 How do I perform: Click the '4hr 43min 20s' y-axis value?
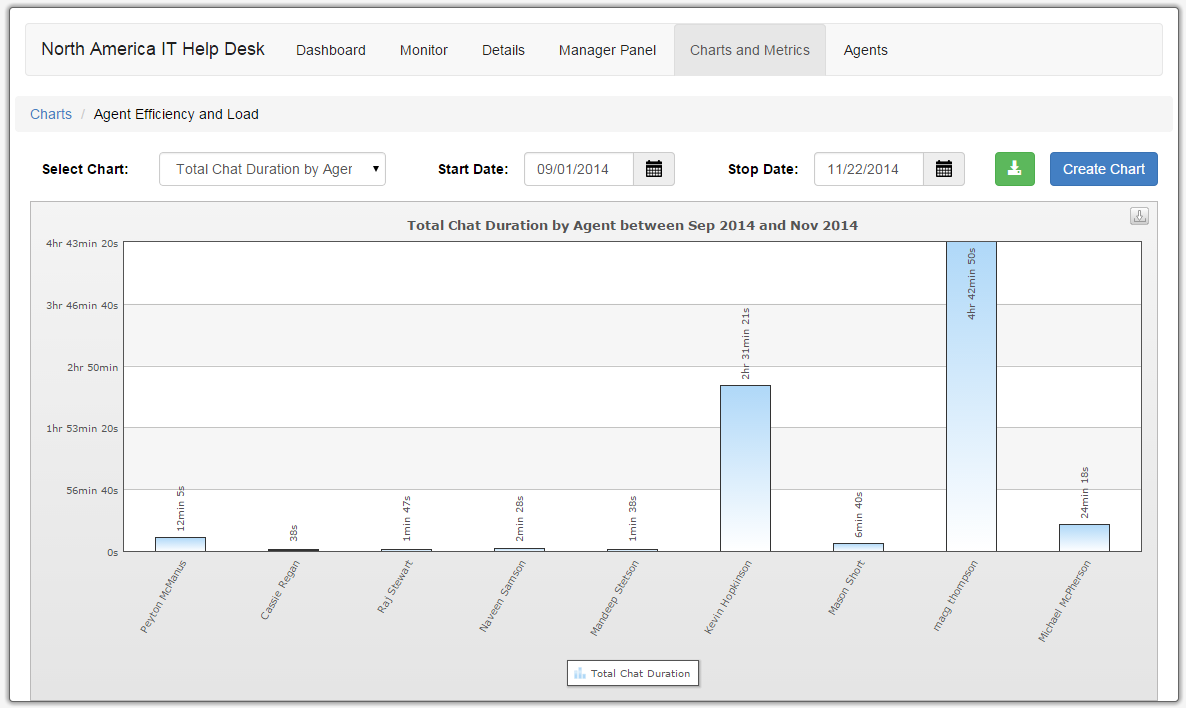point(82,244)
